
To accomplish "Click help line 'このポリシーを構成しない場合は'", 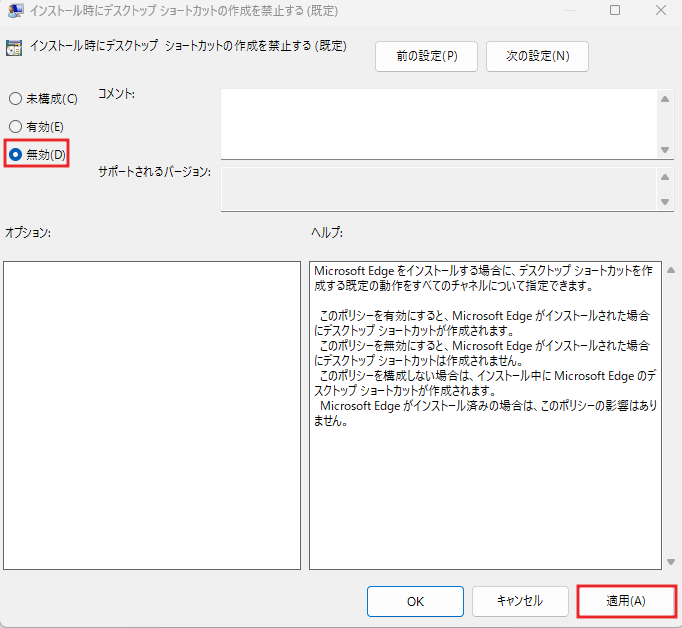I will [x=488, y=376].
